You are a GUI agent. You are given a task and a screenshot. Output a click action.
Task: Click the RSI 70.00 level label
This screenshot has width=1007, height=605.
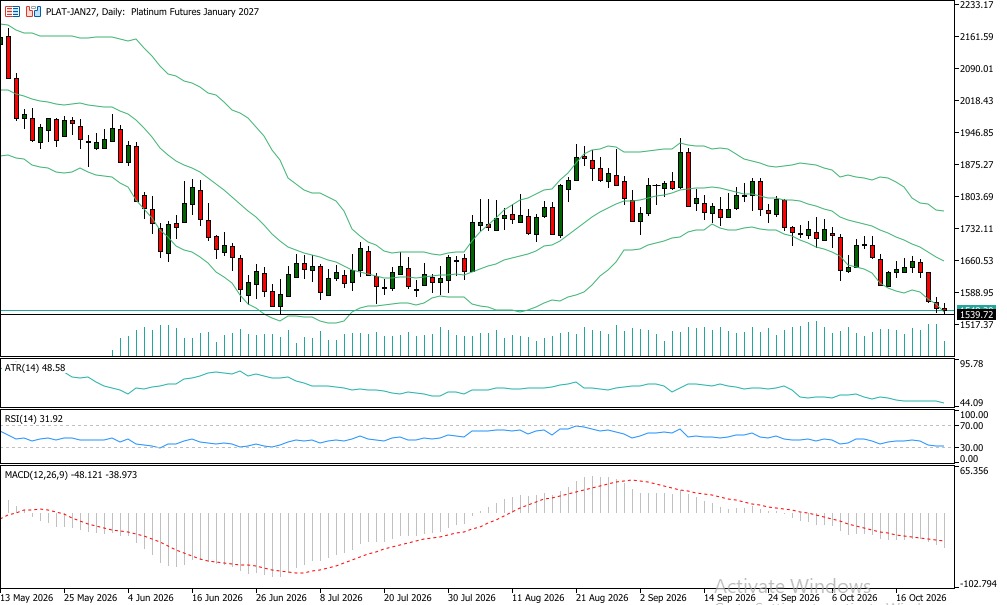pos(971,426)
